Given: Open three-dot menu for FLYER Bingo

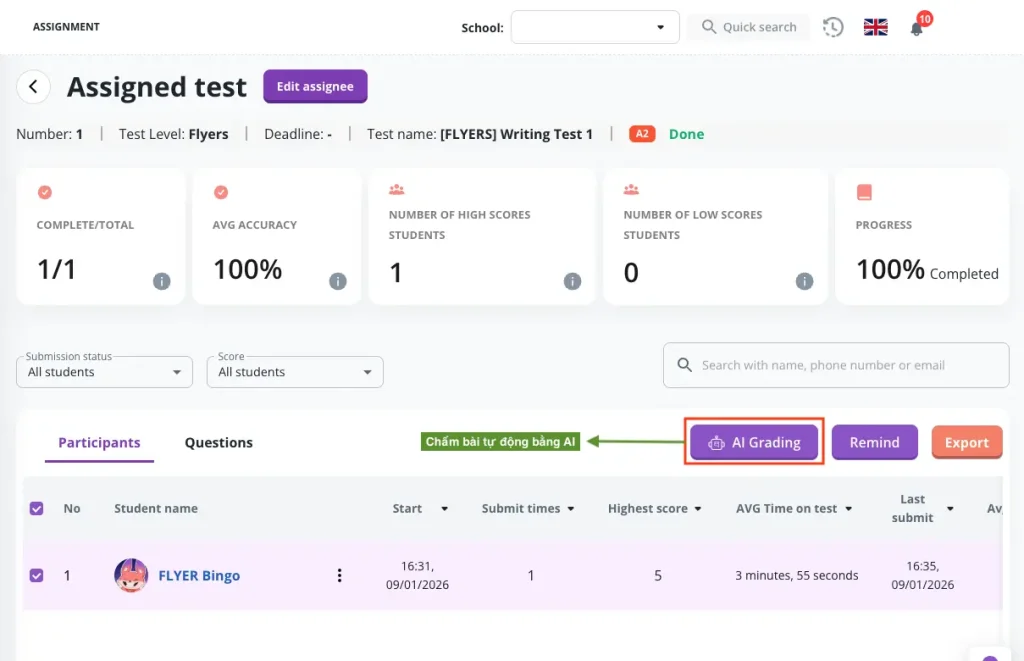Looking at the screenshot, I should 339,575.
